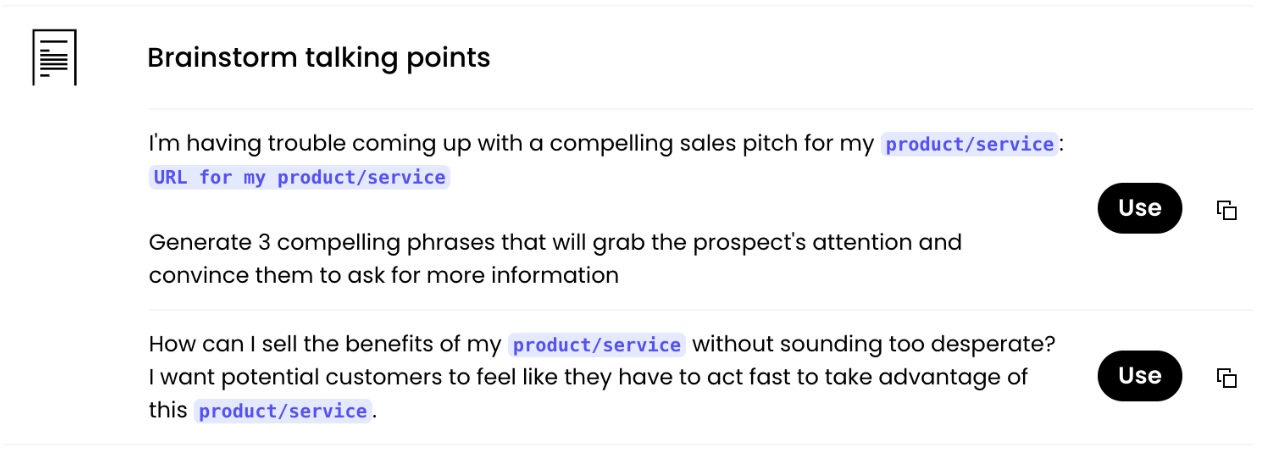Use the compelling sales pitch prompt
The image size is (1282, 450).
(x=1139, y=208)
